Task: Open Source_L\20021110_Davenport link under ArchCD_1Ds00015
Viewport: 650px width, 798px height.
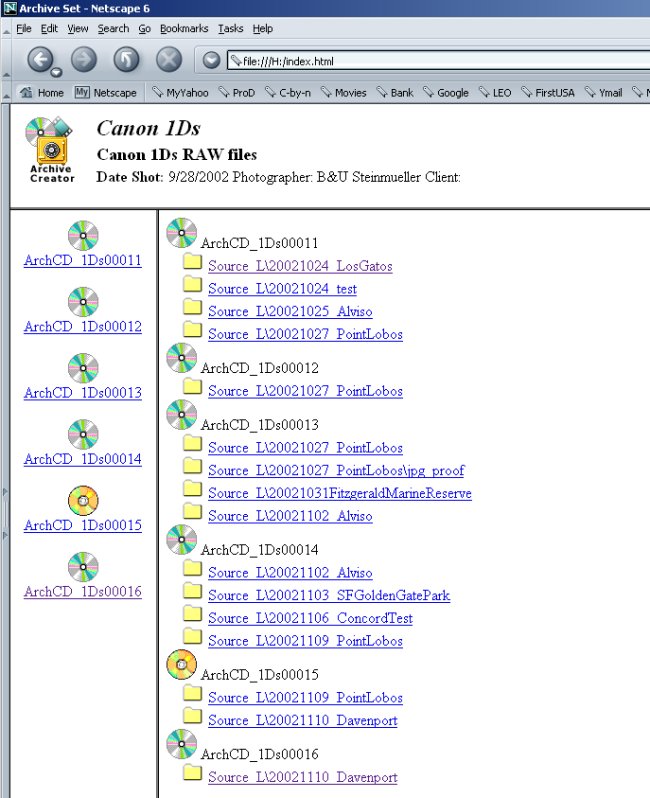Action: (x=303, y=721)
